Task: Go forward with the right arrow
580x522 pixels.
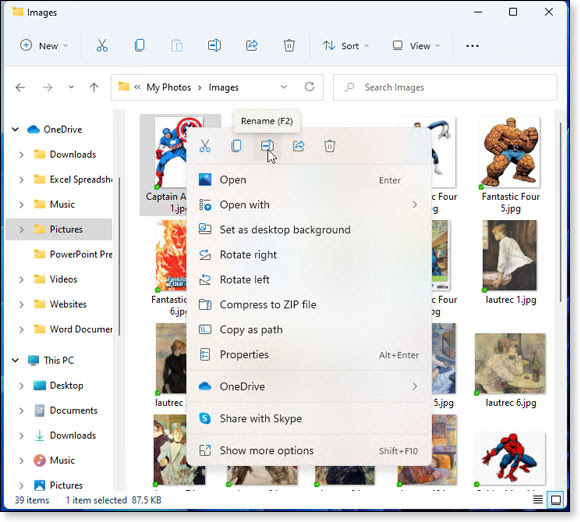Action: (47, 88)
